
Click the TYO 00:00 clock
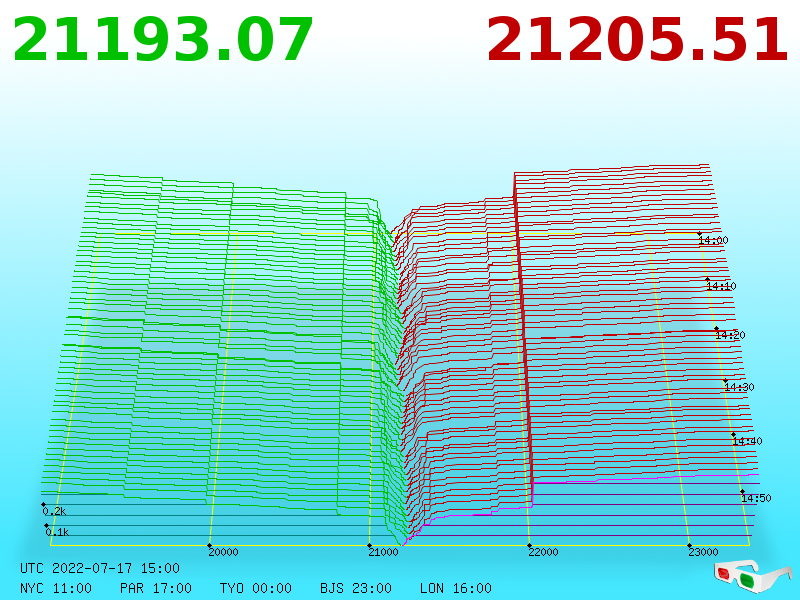[256, 588]
